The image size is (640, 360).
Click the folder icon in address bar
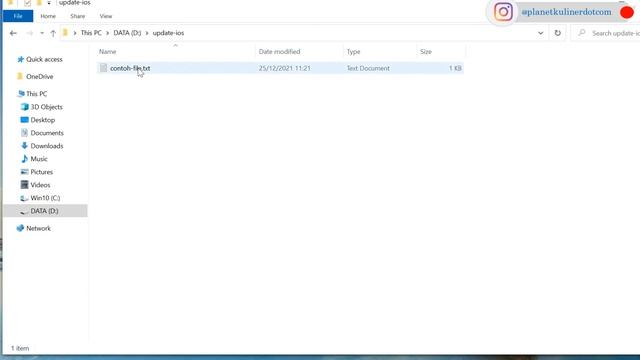coord(65,33)
